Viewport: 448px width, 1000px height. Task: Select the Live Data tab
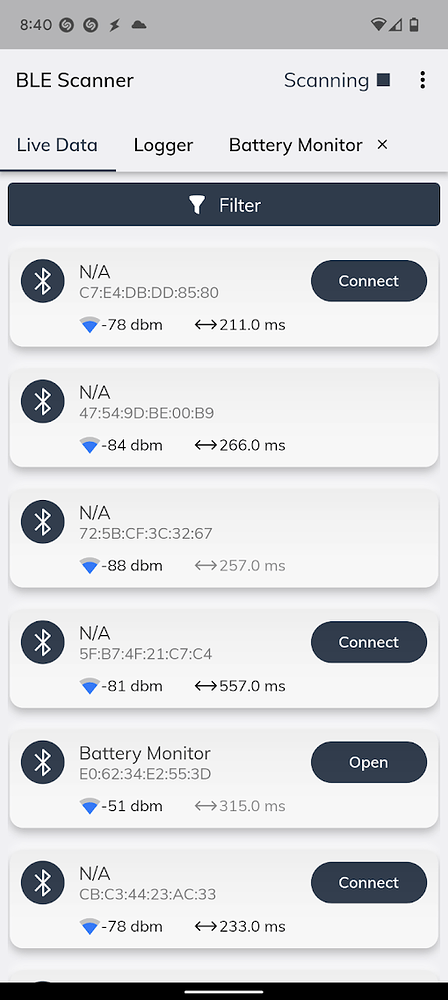click(x=57, y=145)
